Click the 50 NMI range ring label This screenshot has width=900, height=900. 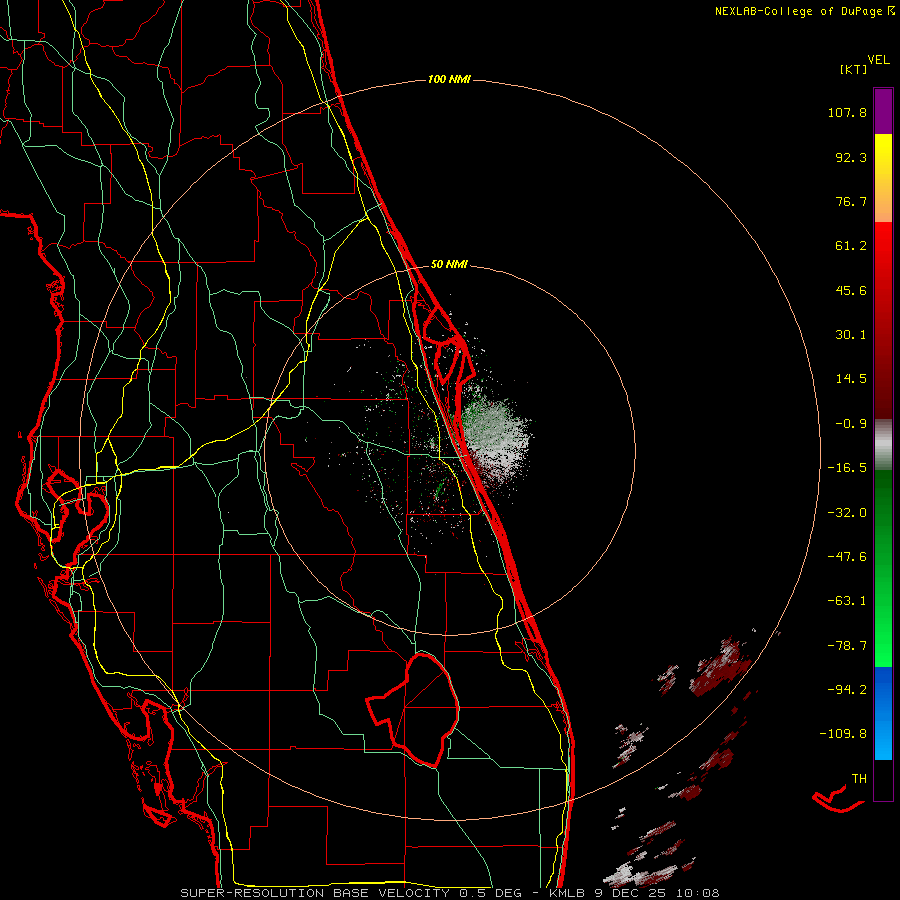[449, 264]
